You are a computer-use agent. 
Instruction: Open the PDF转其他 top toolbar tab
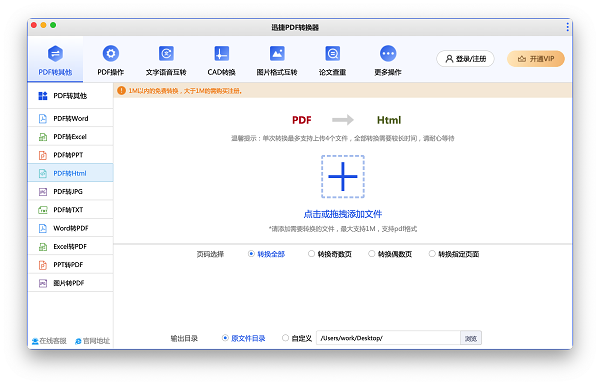[x=55, y=60]
